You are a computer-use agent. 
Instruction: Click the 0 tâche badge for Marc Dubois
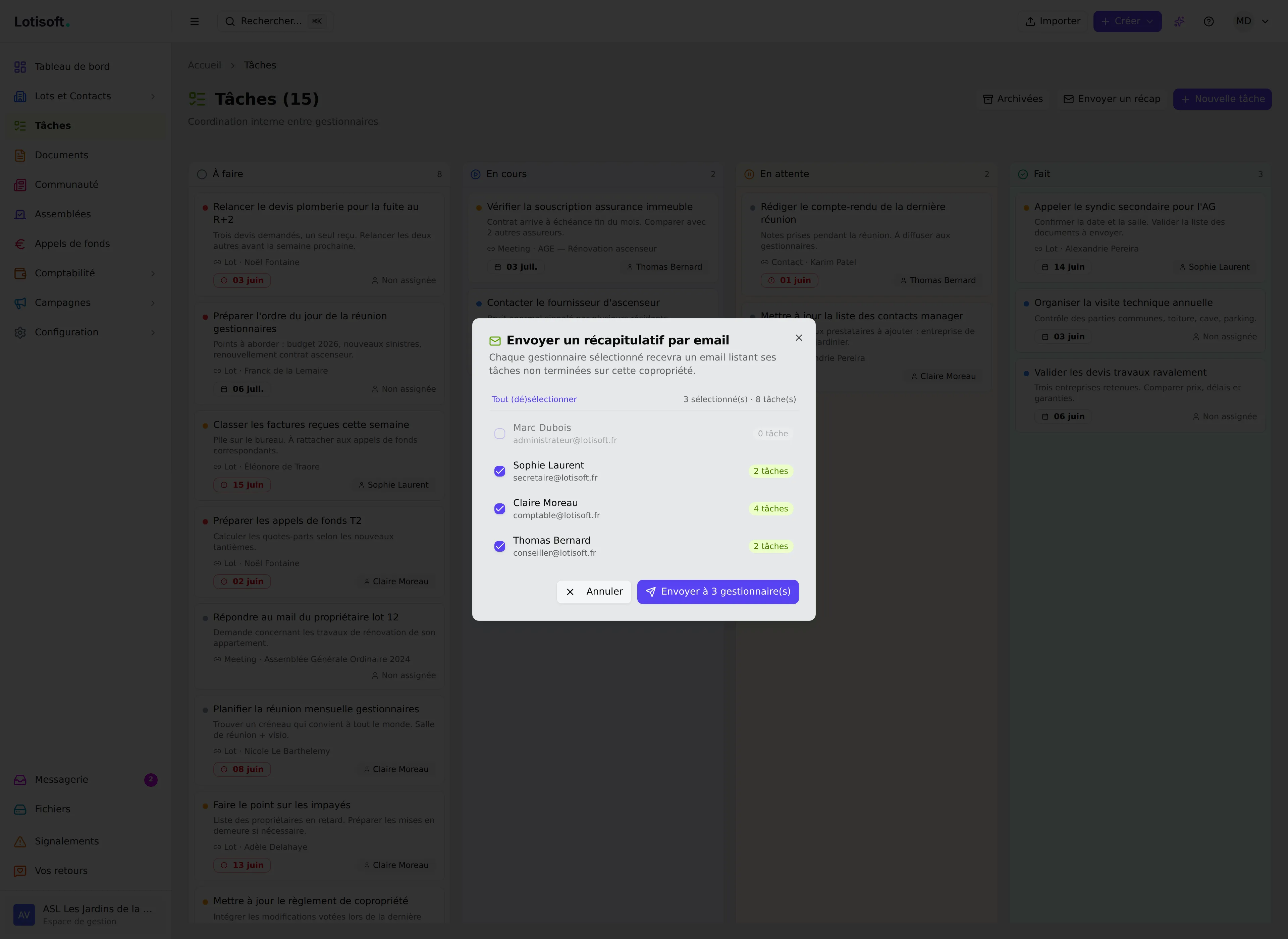(772, 434)
